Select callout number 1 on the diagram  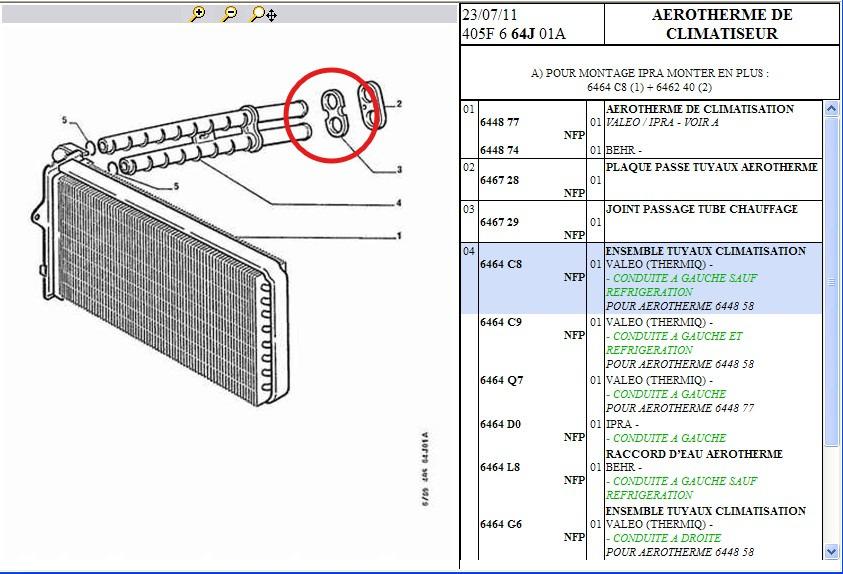coord(398,237)
